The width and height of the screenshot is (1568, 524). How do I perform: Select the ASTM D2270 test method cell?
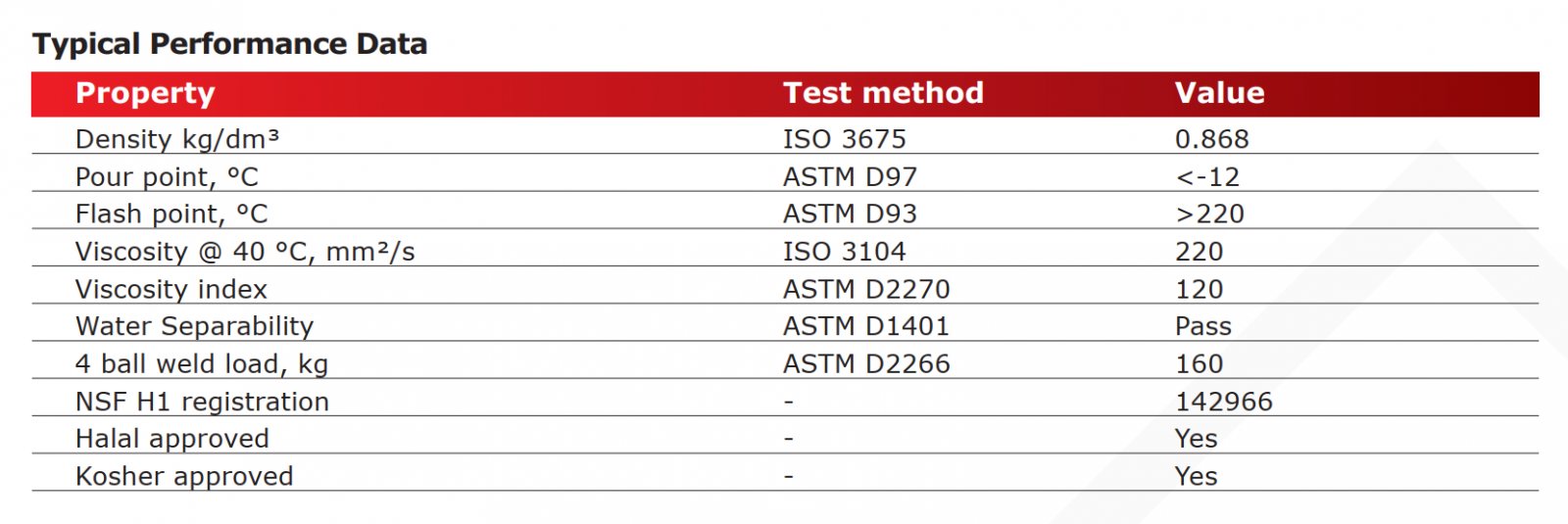point(866,290)
